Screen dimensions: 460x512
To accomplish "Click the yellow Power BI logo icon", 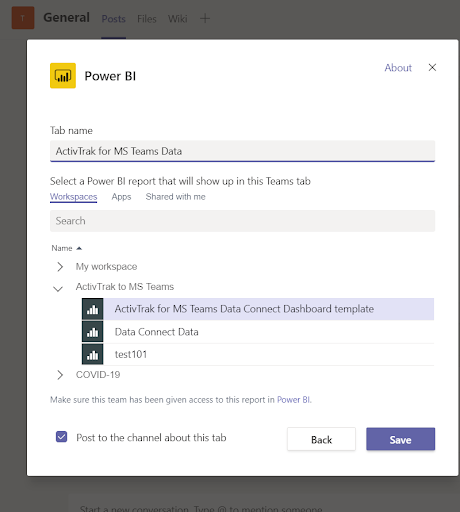I will click(63, 76).
